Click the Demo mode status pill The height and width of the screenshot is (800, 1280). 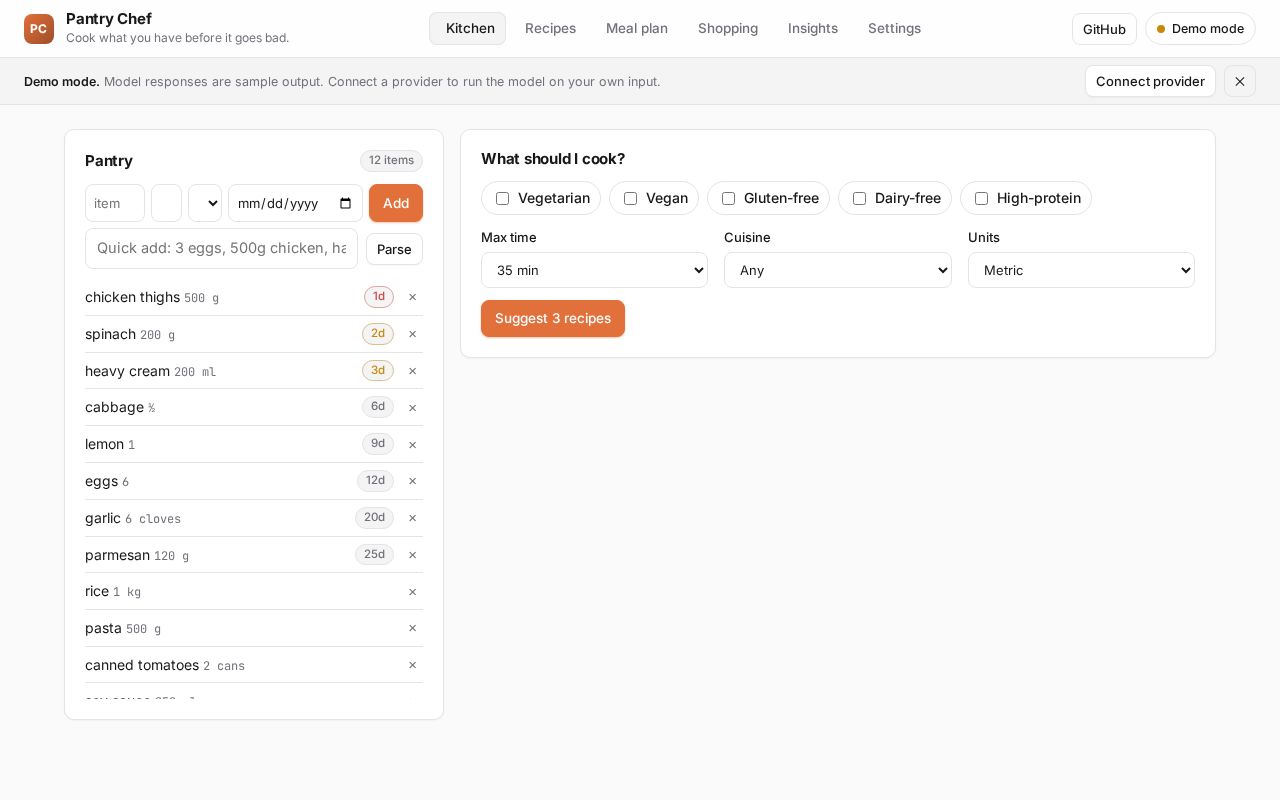(1200, 29)
